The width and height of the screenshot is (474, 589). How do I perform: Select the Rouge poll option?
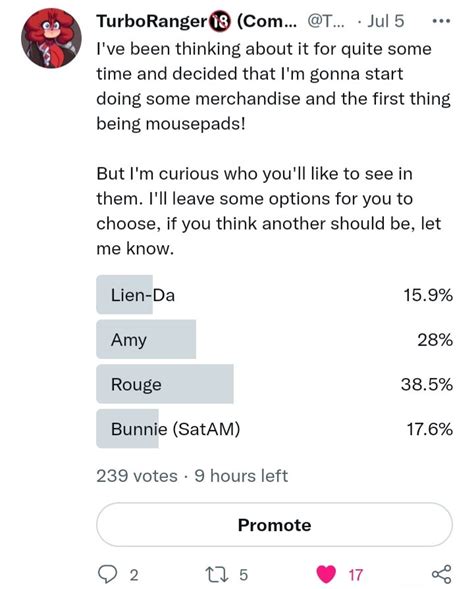click(x=275, y=384)
